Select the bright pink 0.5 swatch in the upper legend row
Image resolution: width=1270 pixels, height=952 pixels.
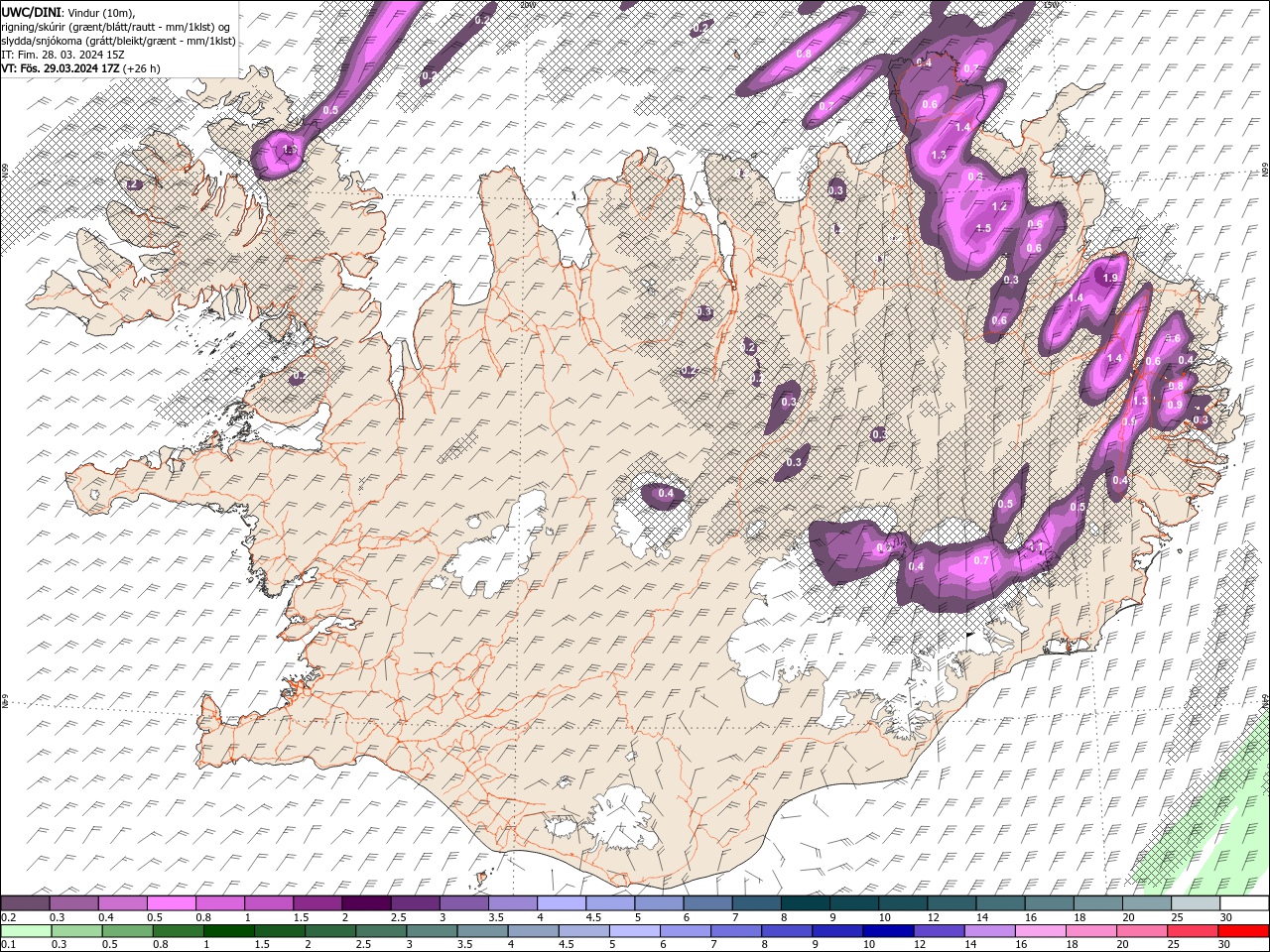tap(171, 903)
